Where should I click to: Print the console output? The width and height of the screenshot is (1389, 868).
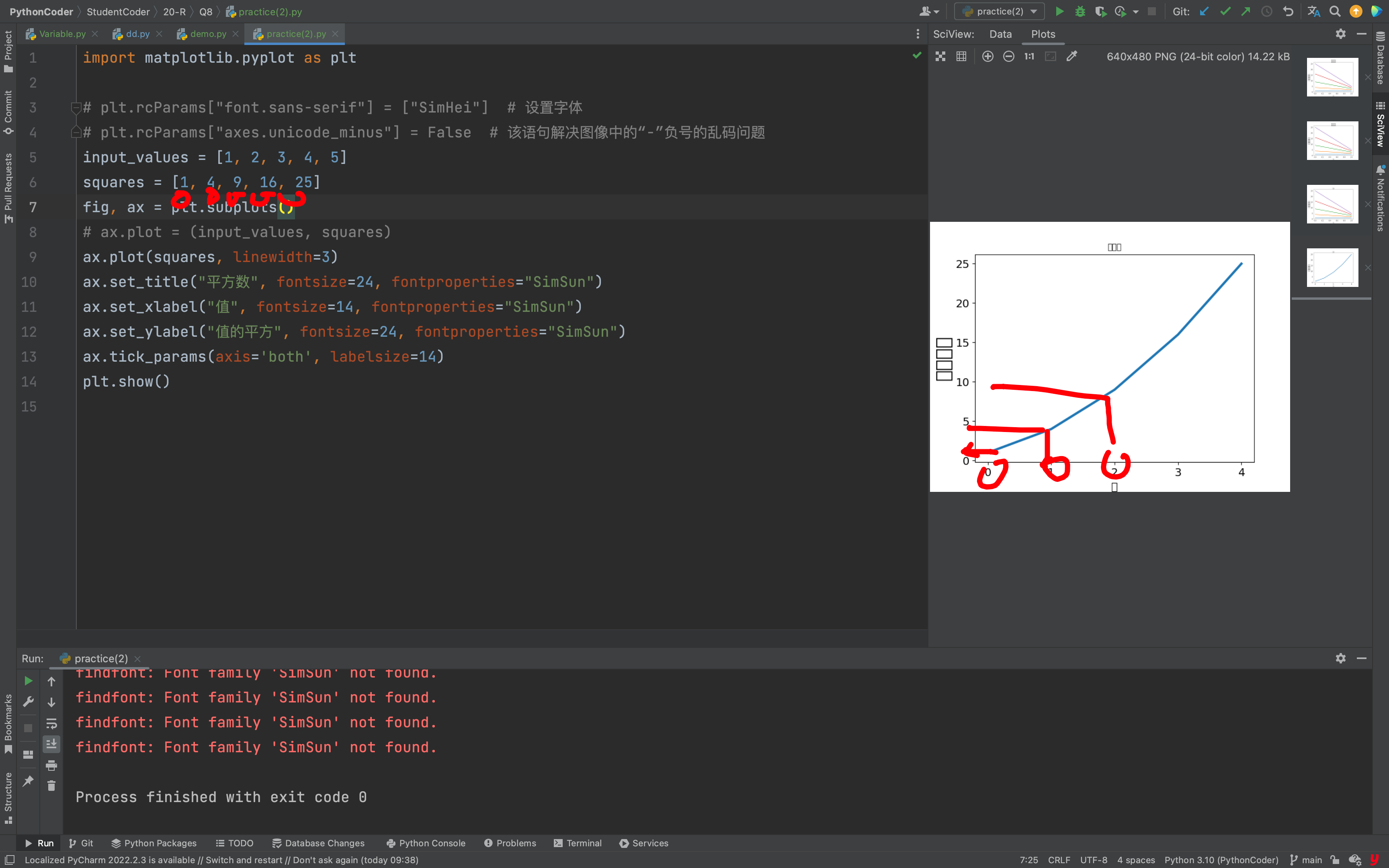[x=51, y=765]
